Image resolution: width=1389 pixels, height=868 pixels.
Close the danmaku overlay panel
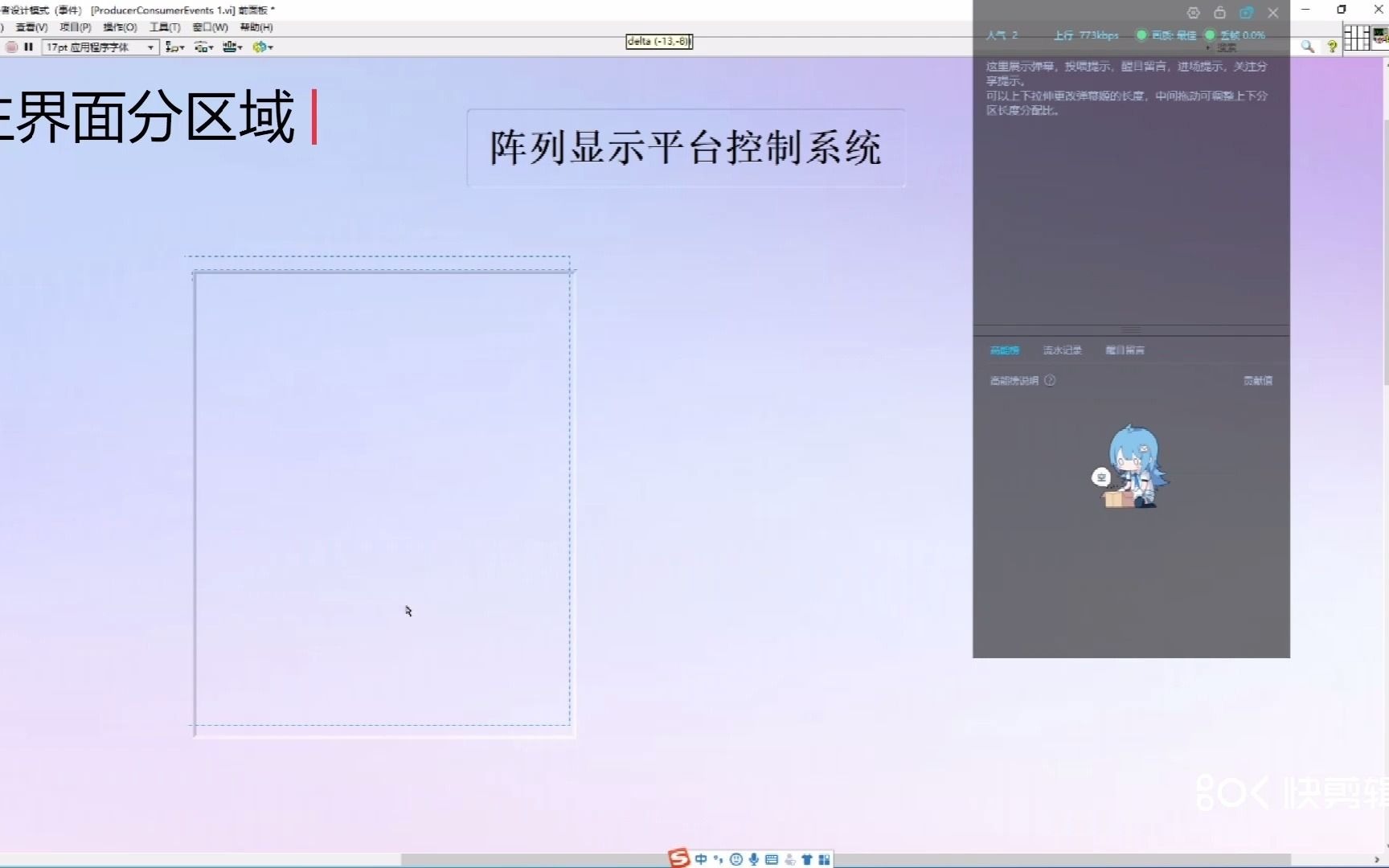tap(1273, 13)
